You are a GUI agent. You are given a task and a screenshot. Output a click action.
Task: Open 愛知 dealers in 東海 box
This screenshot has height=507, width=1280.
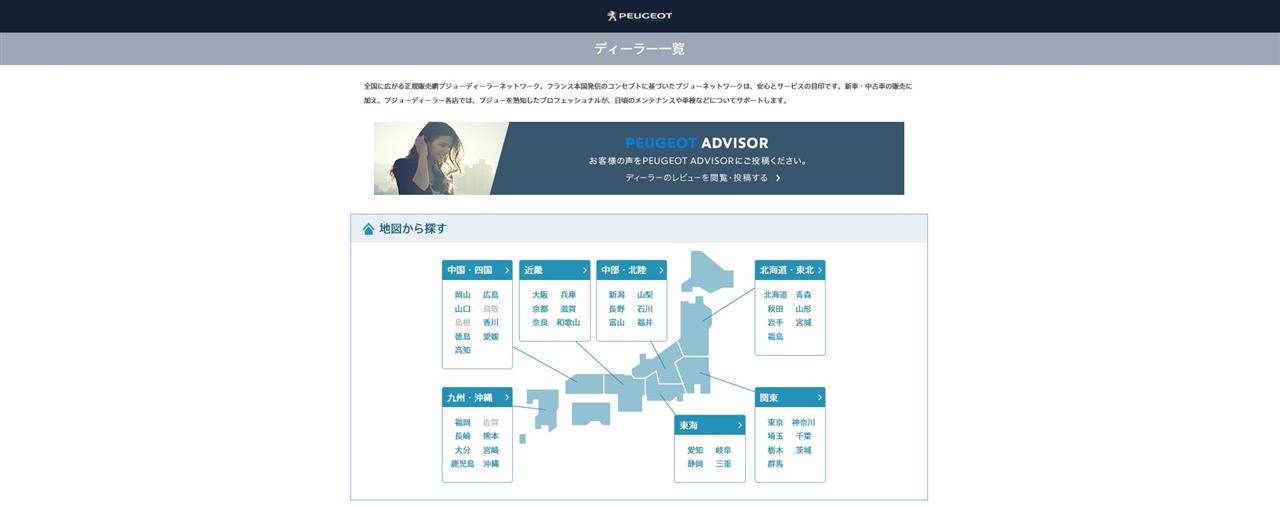pos(695,450)
